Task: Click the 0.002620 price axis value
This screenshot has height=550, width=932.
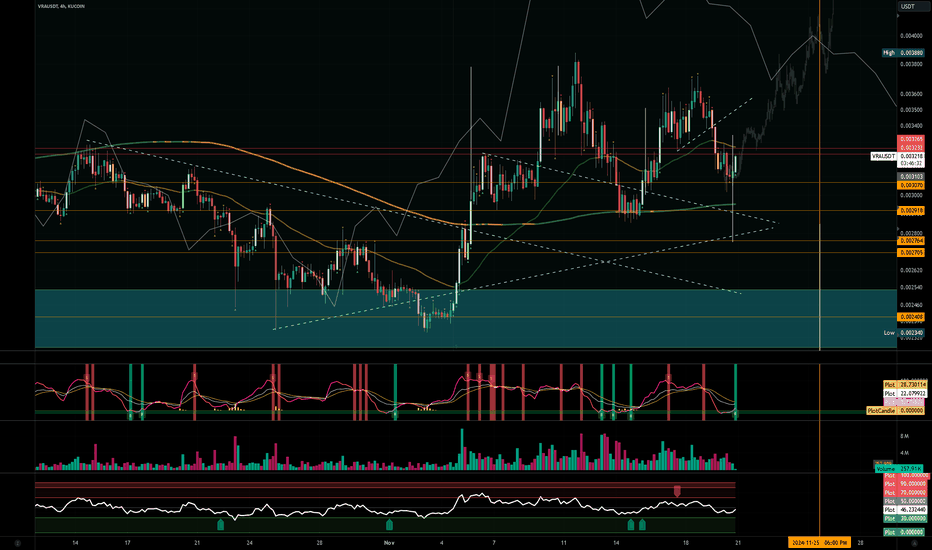Action: (x=911, y=270)
